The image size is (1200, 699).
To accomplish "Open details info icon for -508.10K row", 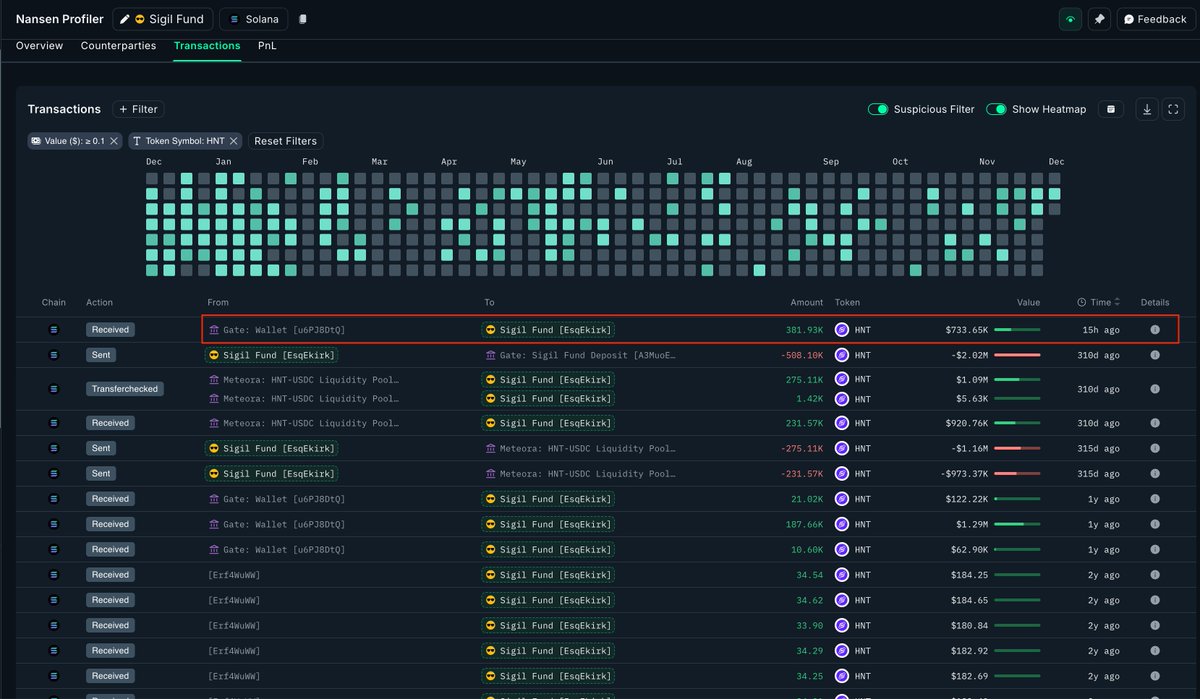I will point(1155,355).
